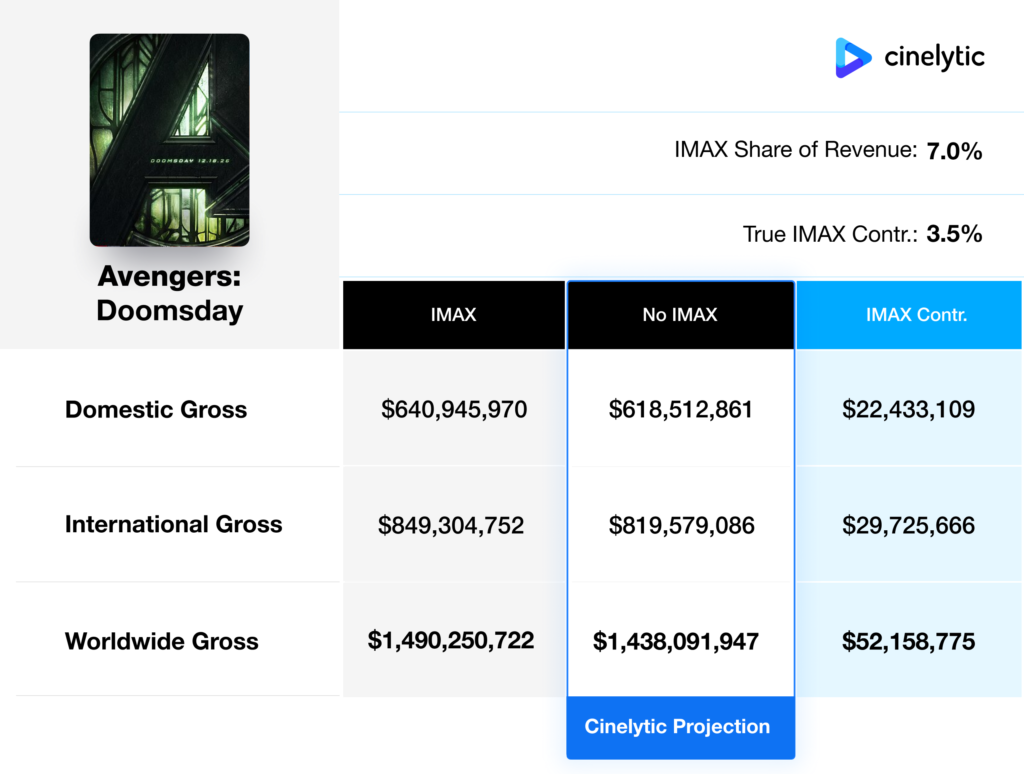Click the True IMAX Contr. 3.5% value

click(954, 235)
